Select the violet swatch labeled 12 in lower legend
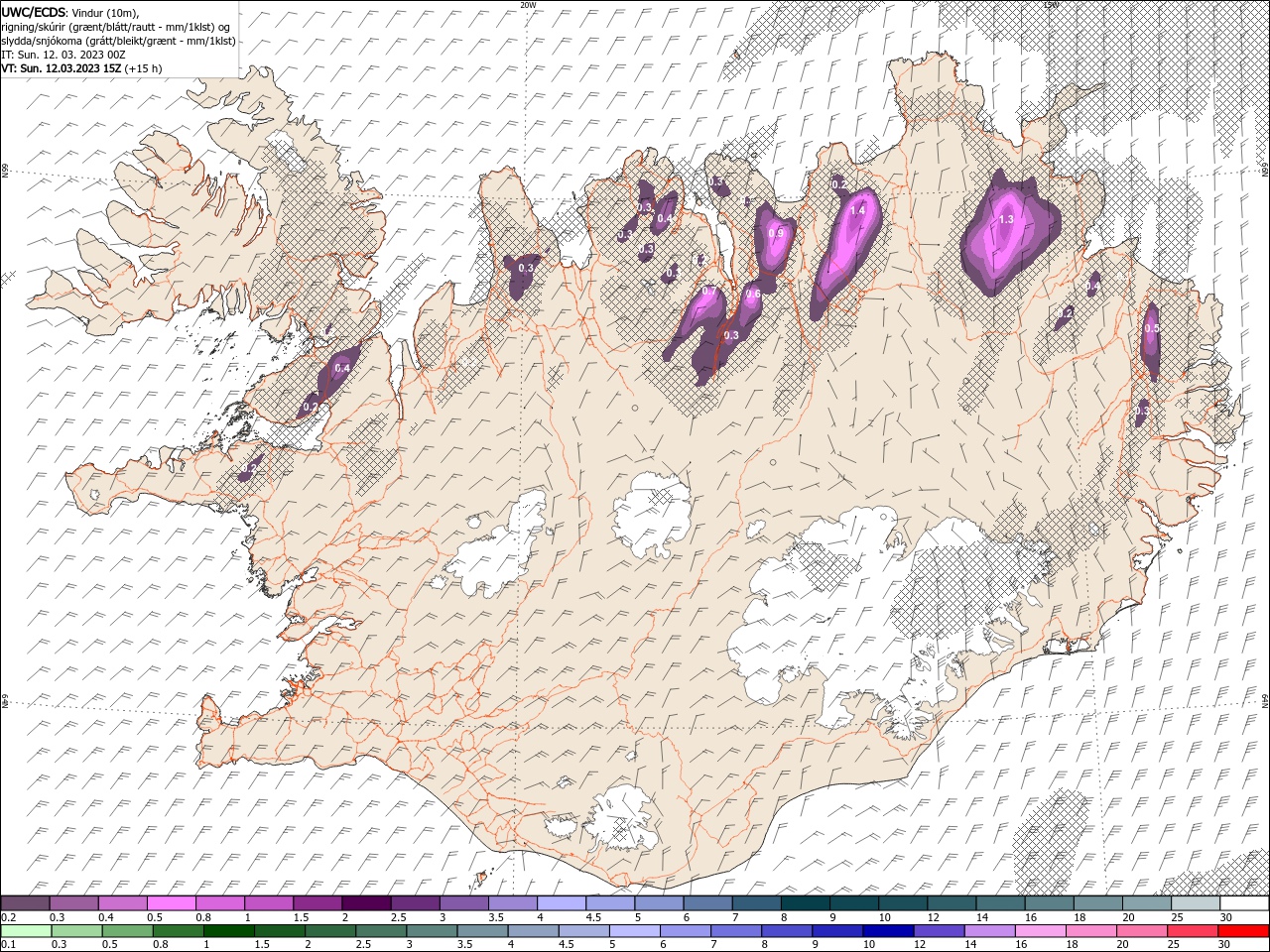The height and width of the screenshot is (952, 1270). pyautogui.click(x=939, y=931)
